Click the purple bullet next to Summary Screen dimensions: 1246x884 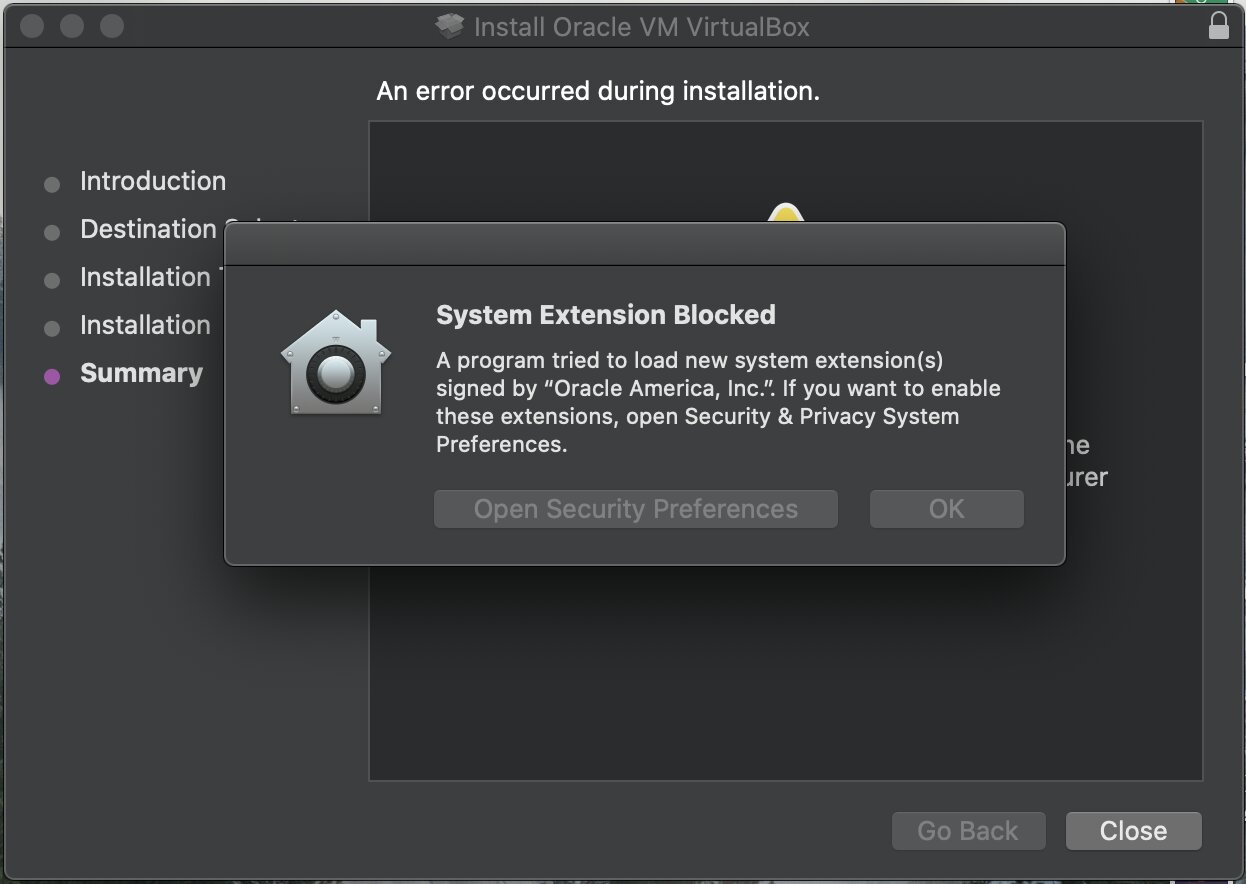pos(52,376)
